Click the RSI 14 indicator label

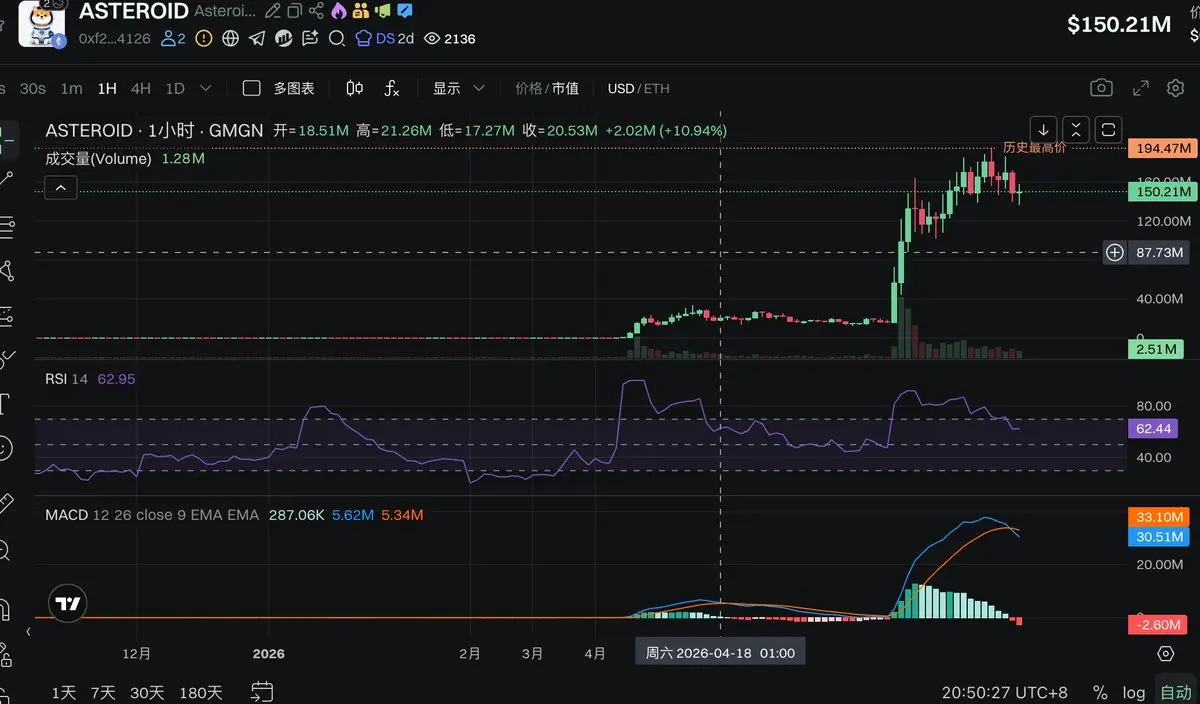click(67, 379)
